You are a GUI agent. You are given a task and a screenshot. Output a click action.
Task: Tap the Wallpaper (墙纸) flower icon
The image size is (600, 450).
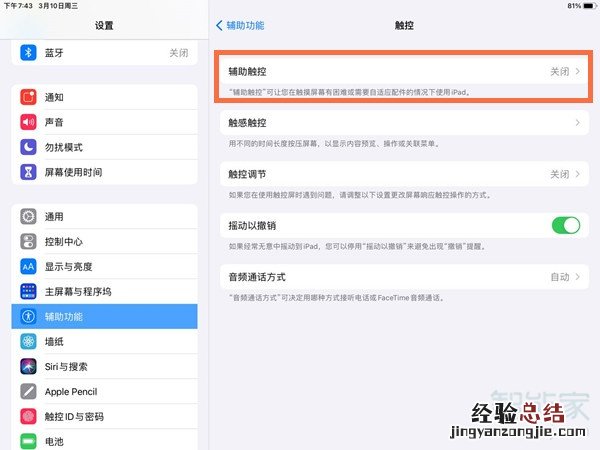(28, 341)
